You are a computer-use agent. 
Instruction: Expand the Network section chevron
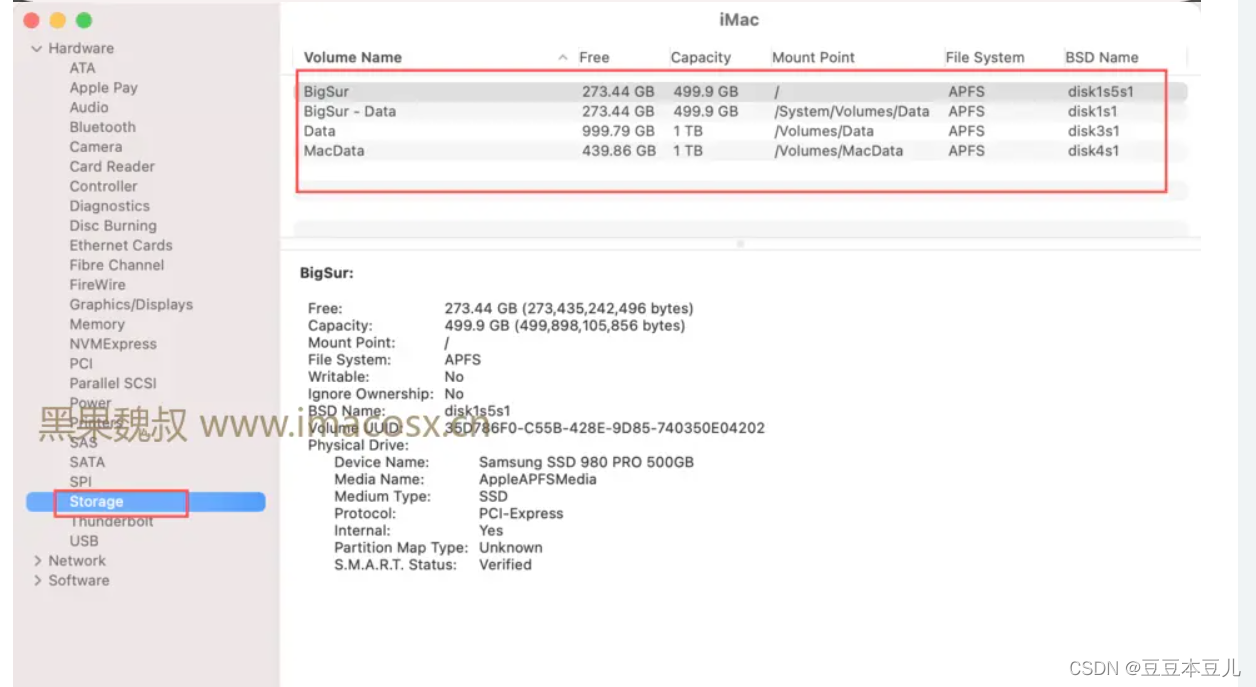[37, 561]
